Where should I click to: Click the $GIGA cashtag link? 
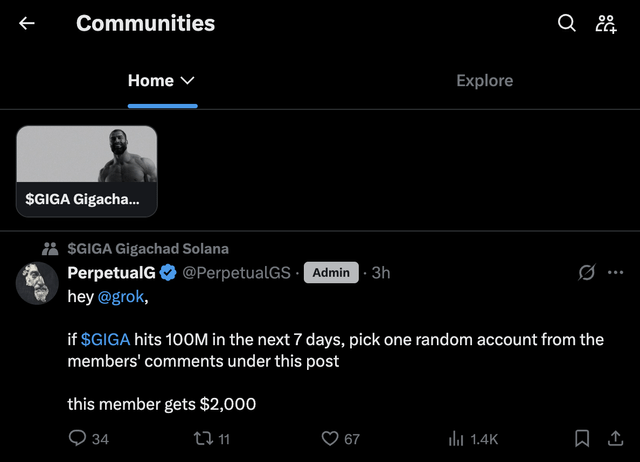click(105, 339)
